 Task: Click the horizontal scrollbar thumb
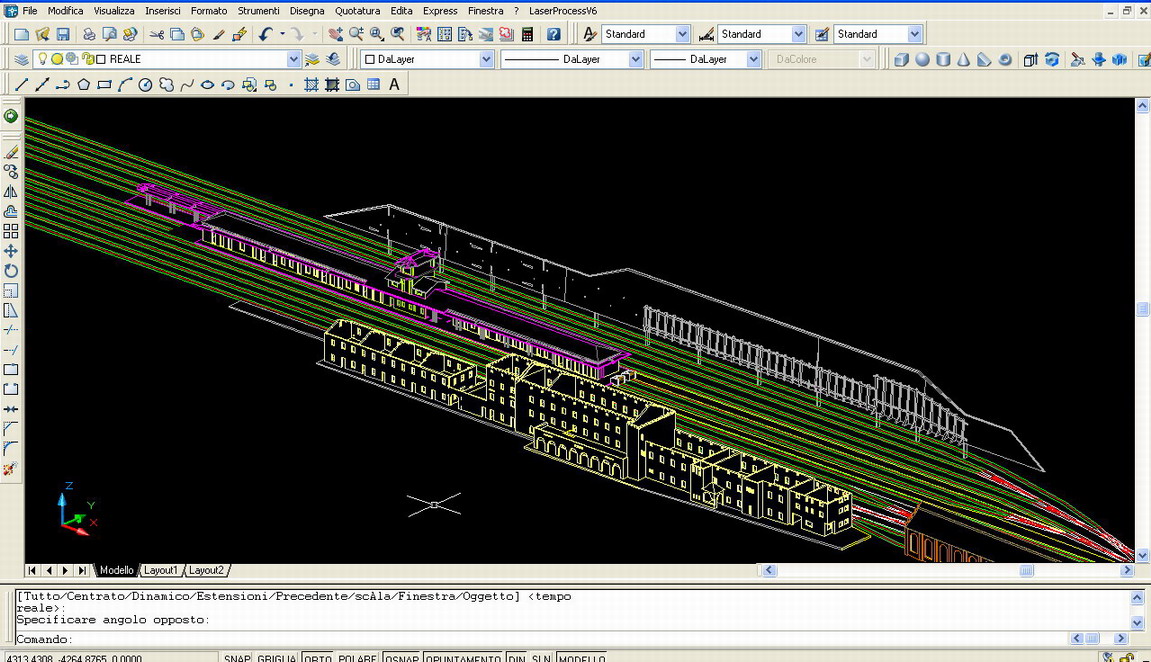1026,570
